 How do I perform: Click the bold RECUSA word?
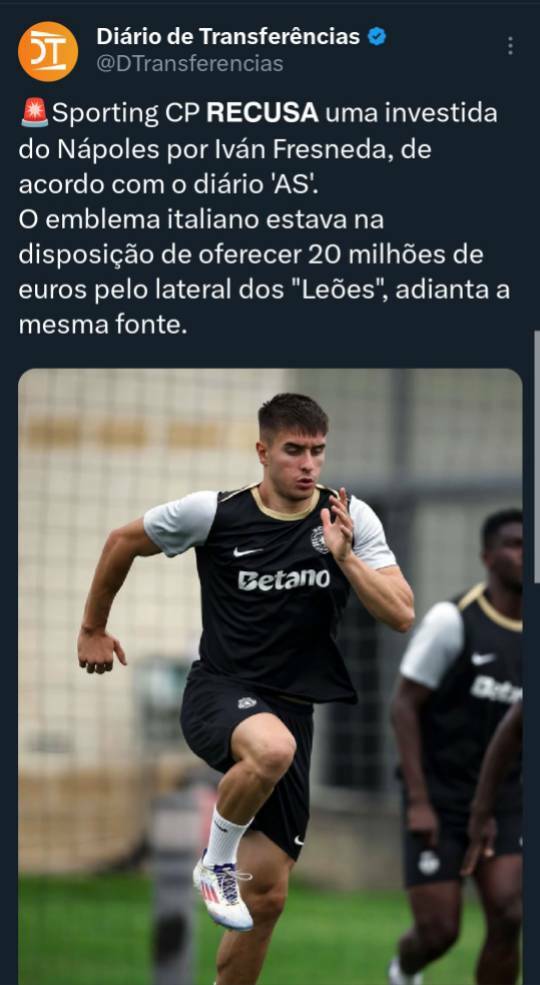click(x=262, y=114)
